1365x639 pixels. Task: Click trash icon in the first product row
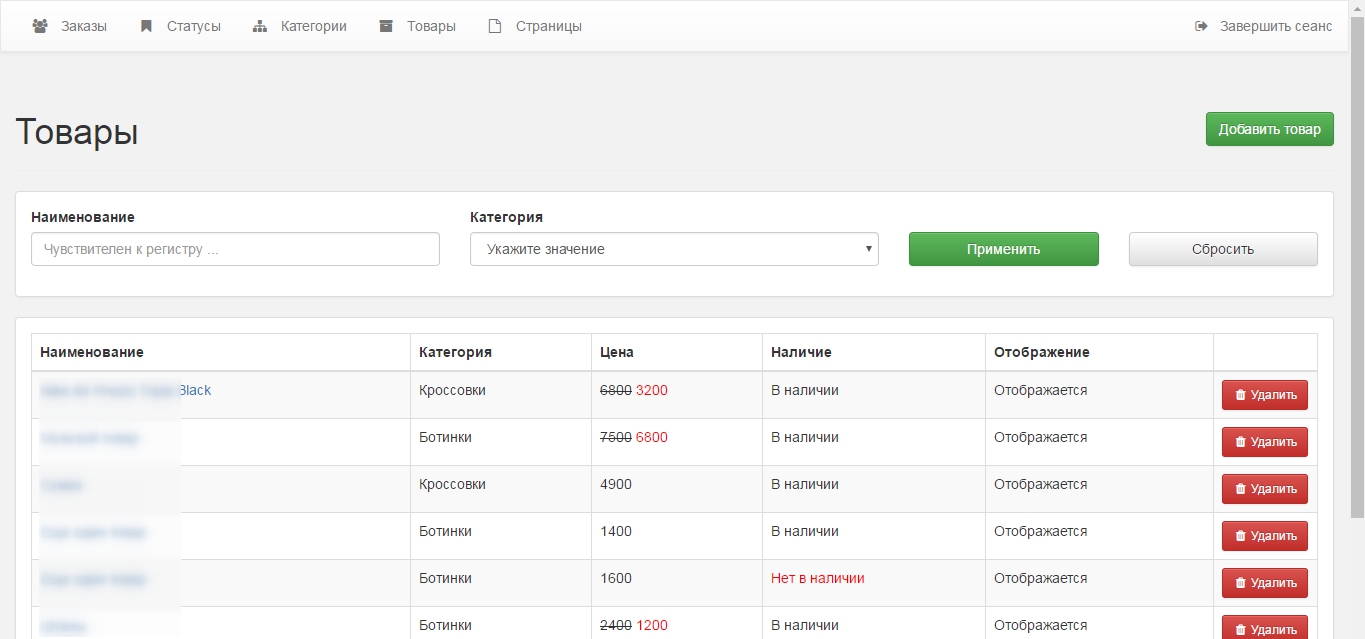click(x=1241, y=395)
